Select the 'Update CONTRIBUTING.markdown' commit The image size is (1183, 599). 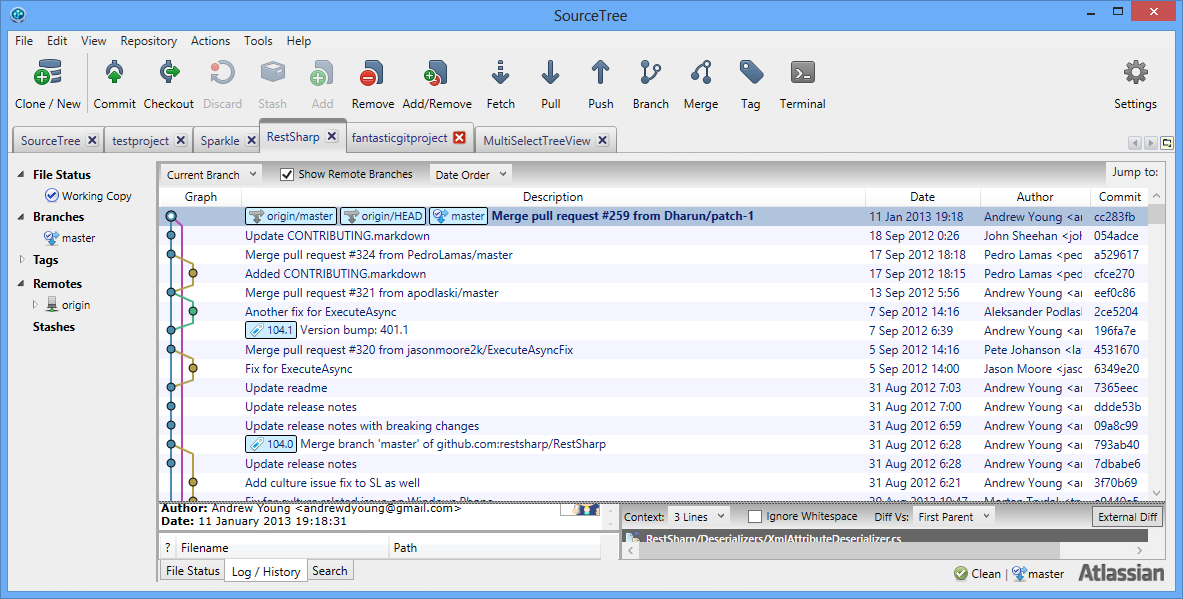pos(653,236)
